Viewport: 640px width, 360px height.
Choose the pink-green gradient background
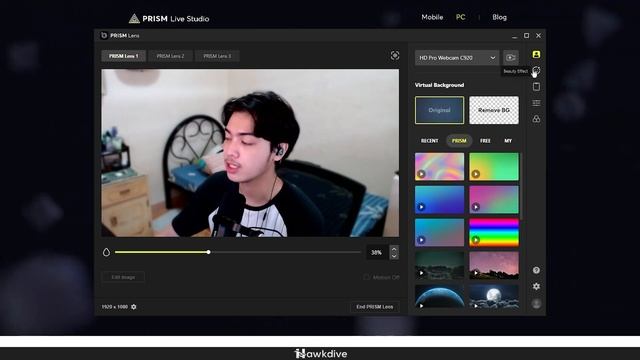[494, 200]
